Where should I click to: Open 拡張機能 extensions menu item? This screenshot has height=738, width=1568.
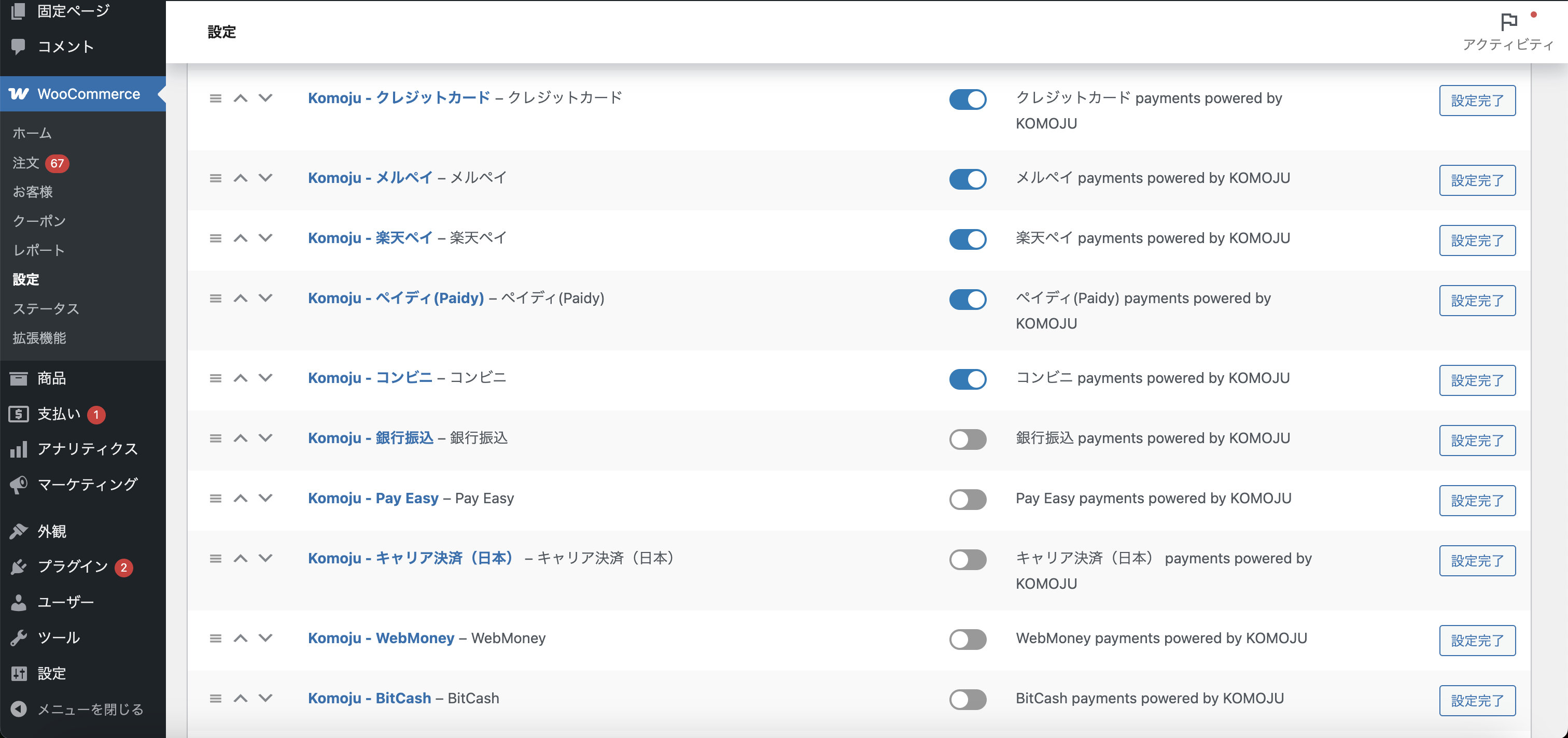point(39,338)
